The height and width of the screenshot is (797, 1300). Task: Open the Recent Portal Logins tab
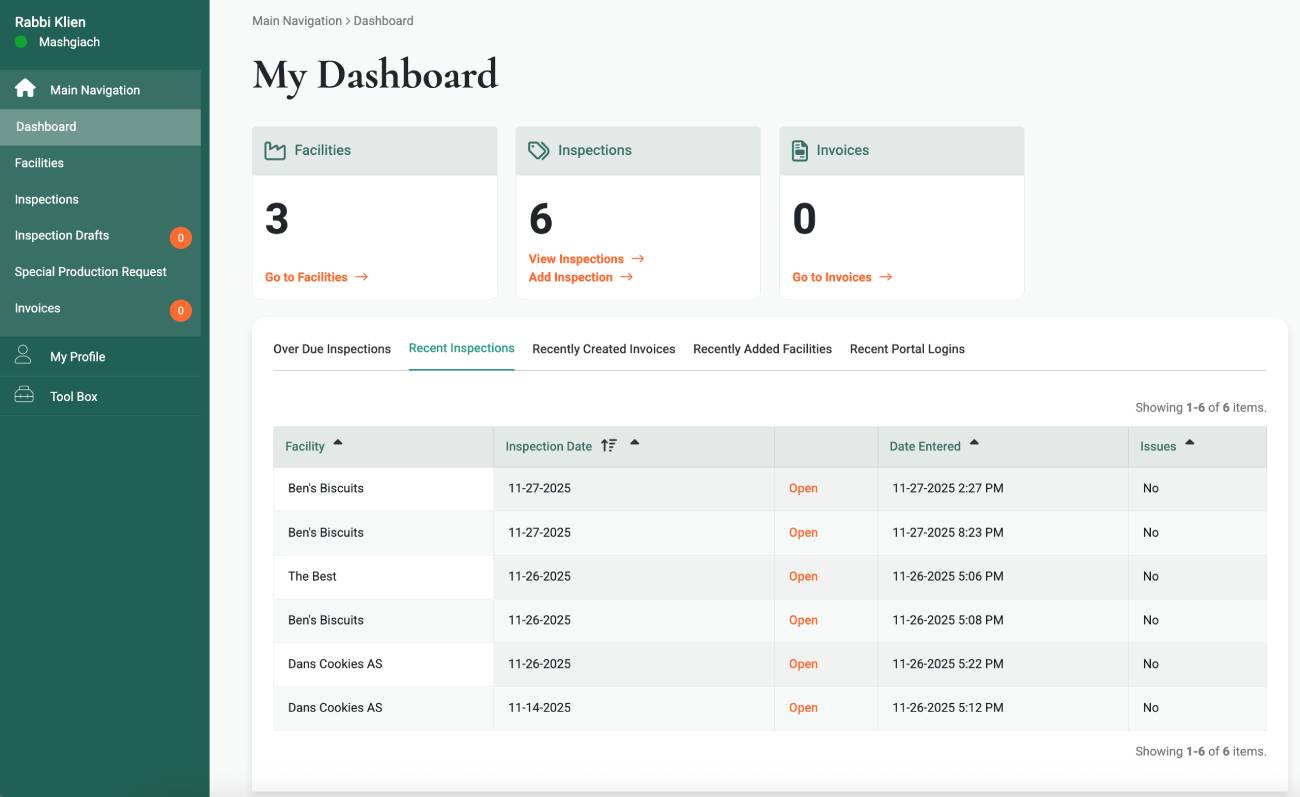[907, 348]
